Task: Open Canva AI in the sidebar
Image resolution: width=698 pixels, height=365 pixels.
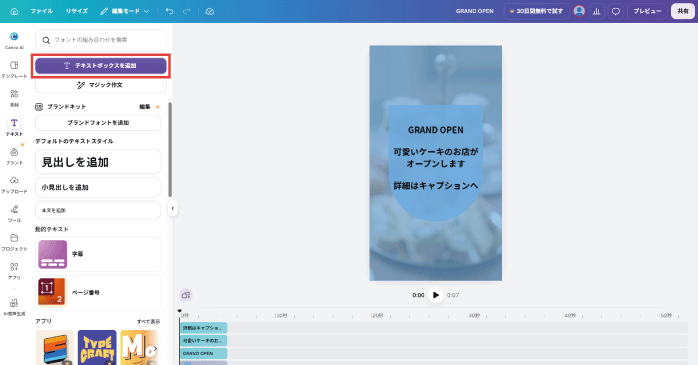Action: [x=14, y=41]
